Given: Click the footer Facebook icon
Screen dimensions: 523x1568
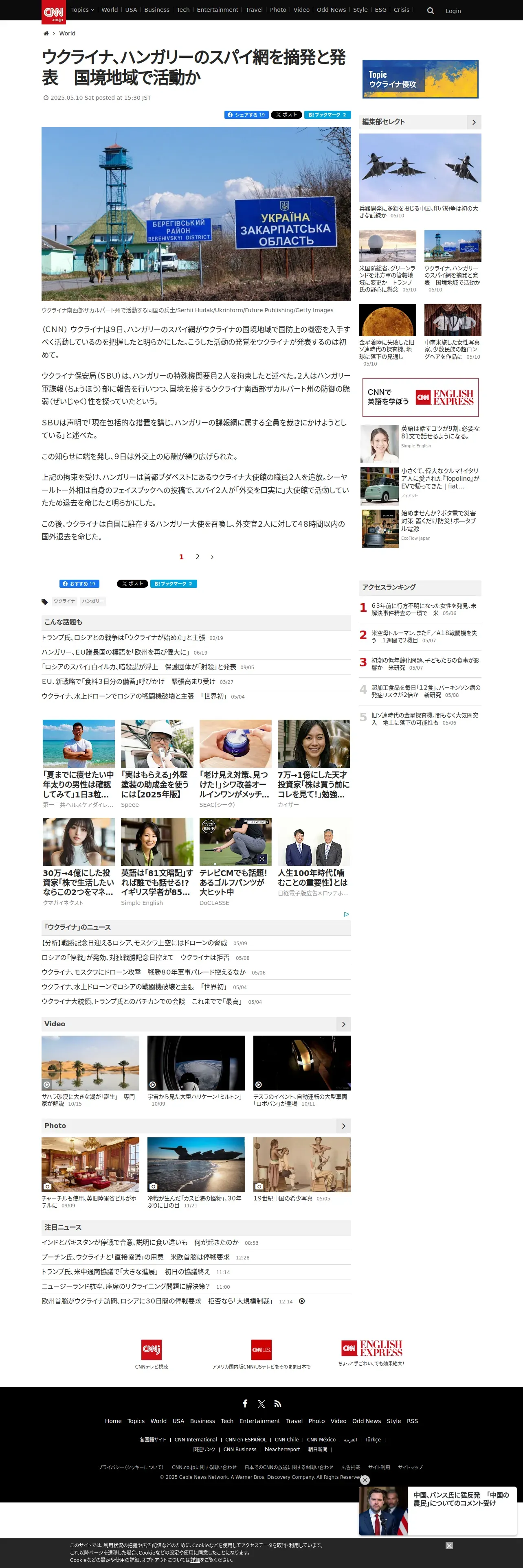Looking at the screenshot, I should (245, 1404).
